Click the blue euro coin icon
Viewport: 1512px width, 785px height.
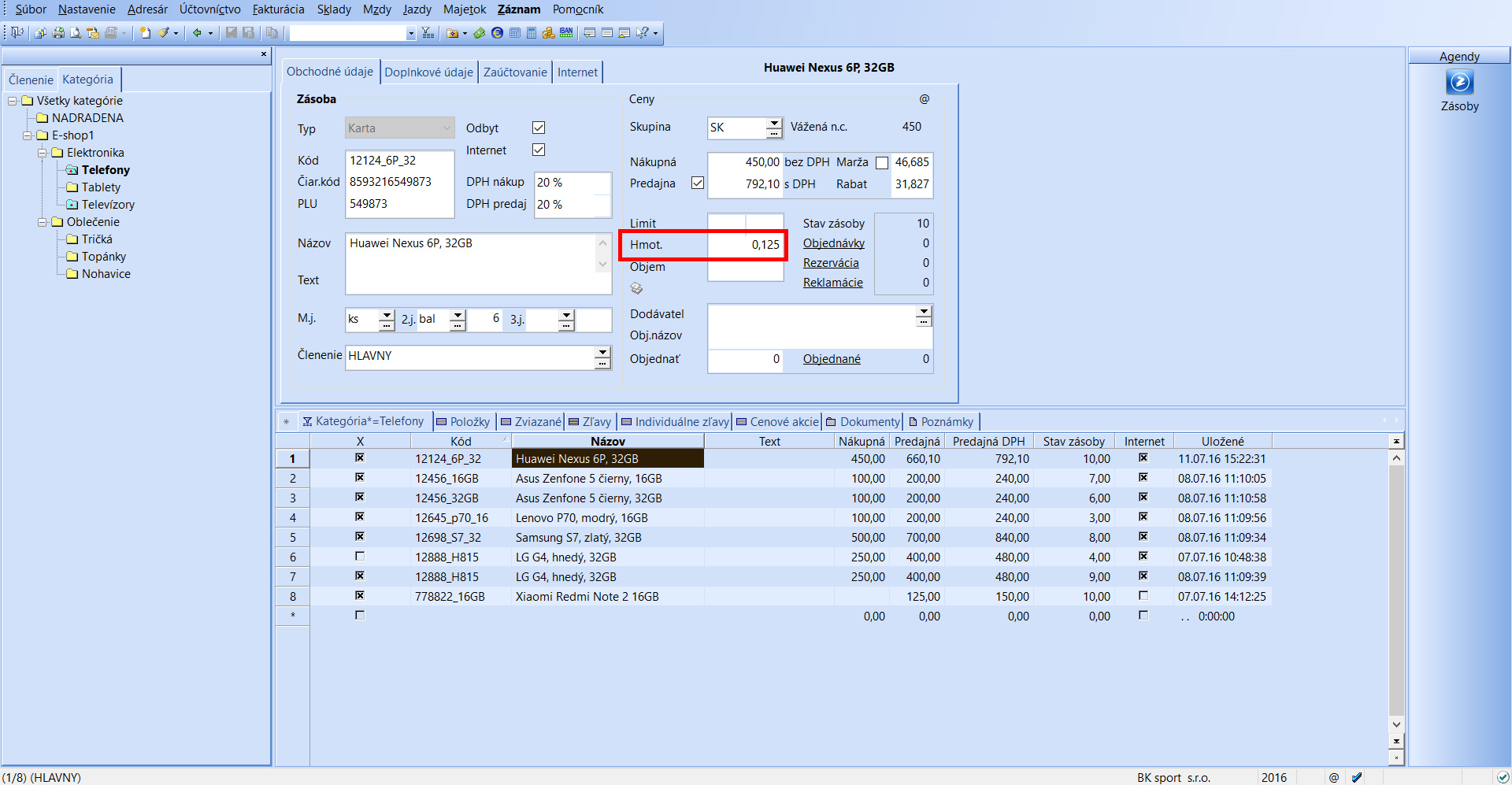497,32
